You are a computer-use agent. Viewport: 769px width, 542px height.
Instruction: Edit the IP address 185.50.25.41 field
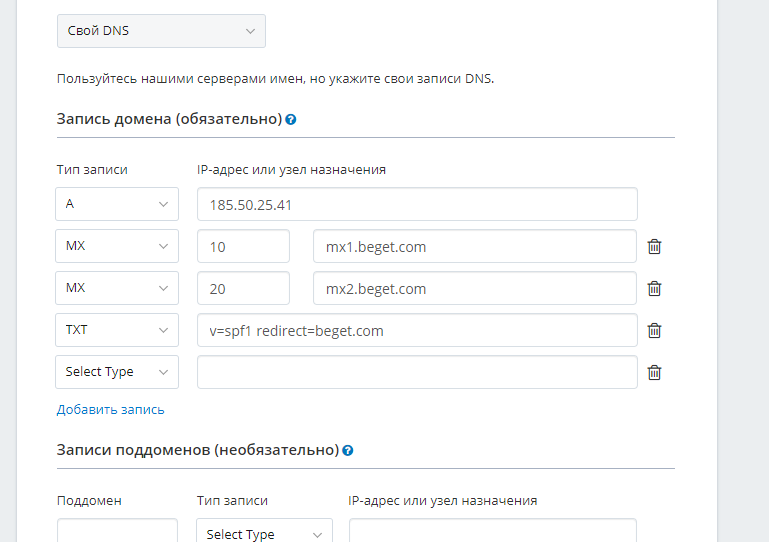pyautogui.click(x=417, y=204)
